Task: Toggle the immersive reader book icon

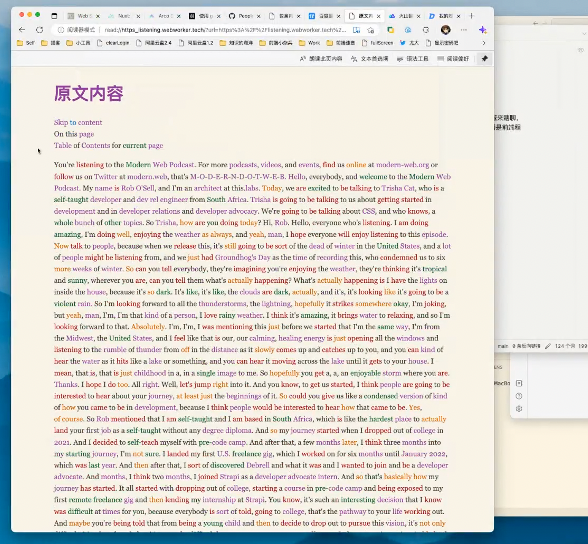Action: coord(356,30)
